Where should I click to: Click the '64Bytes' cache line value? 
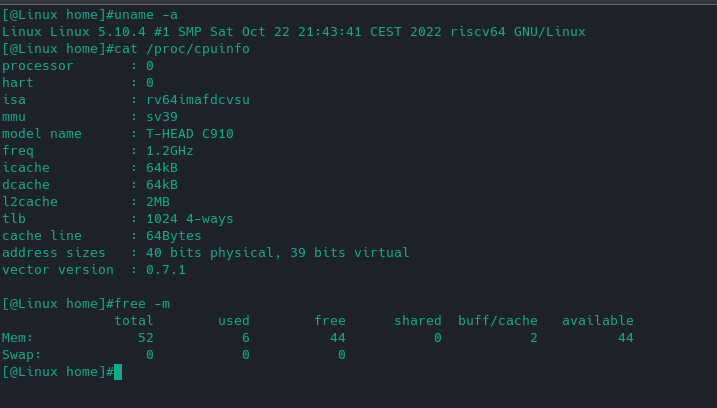(174, 235)
